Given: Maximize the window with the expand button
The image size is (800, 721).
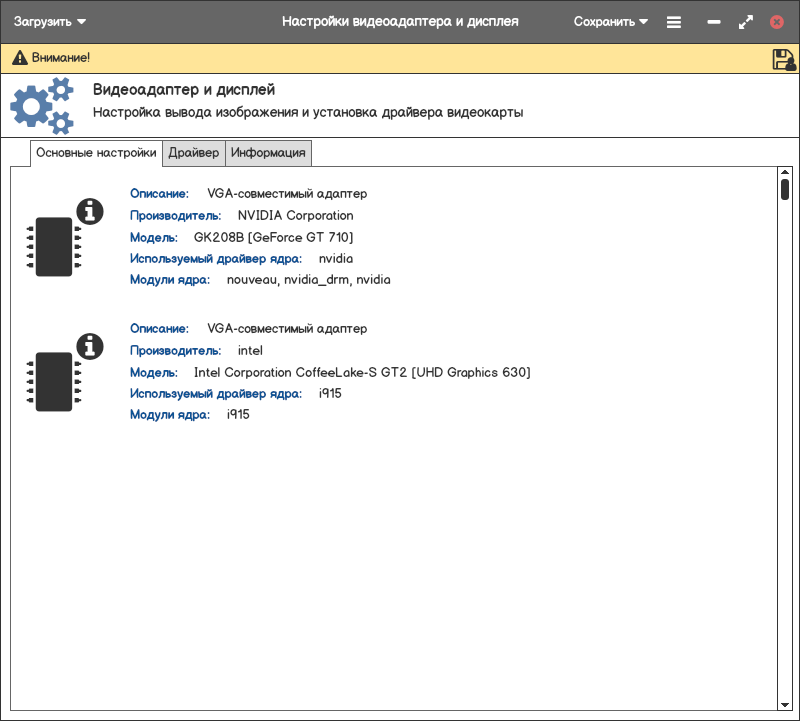Looking at the screenshot, I should tap(745, 21).
